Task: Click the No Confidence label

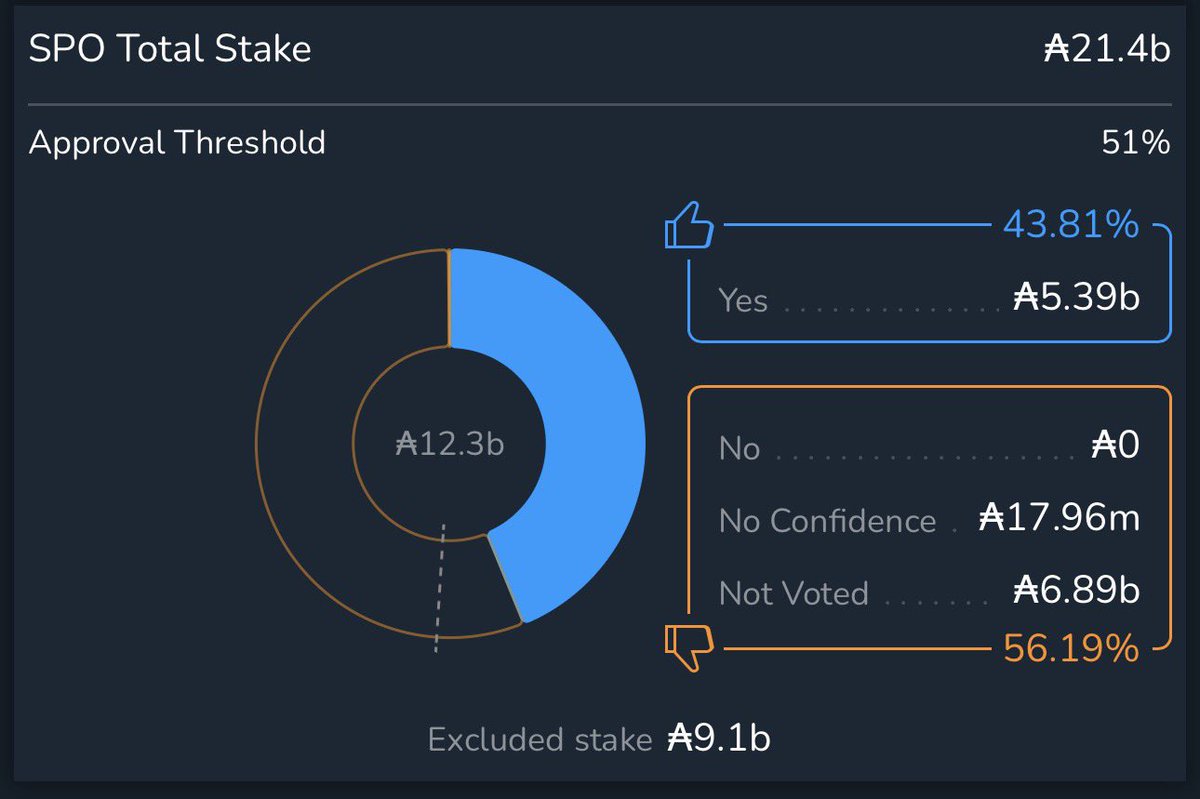Action: point(827,521)
